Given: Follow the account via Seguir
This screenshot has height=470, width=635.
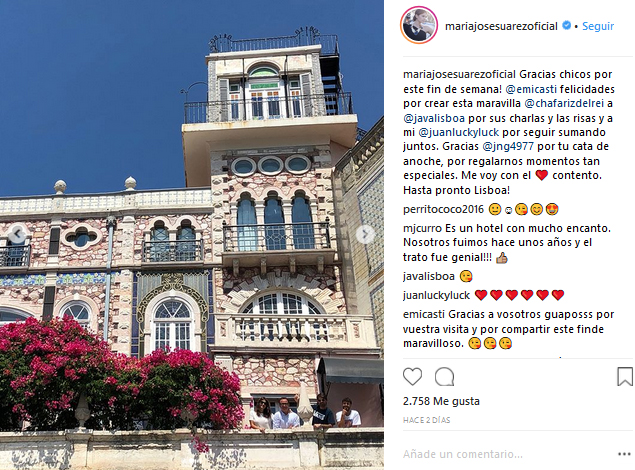Looking at the screenshot, I should click(598, 26).
